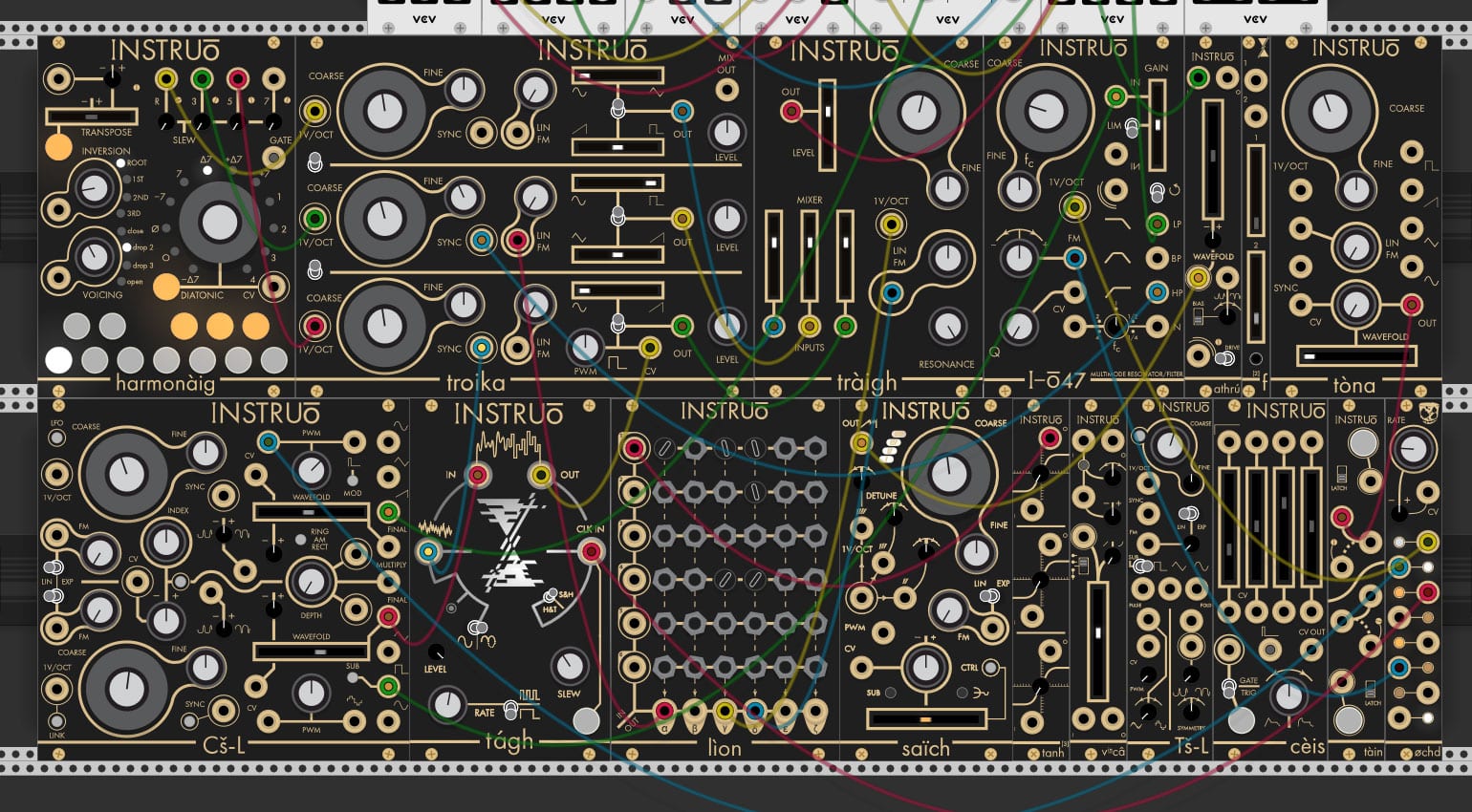Click the Q knob on I-ō47
1472x812 pixels.
point(1019,327)
